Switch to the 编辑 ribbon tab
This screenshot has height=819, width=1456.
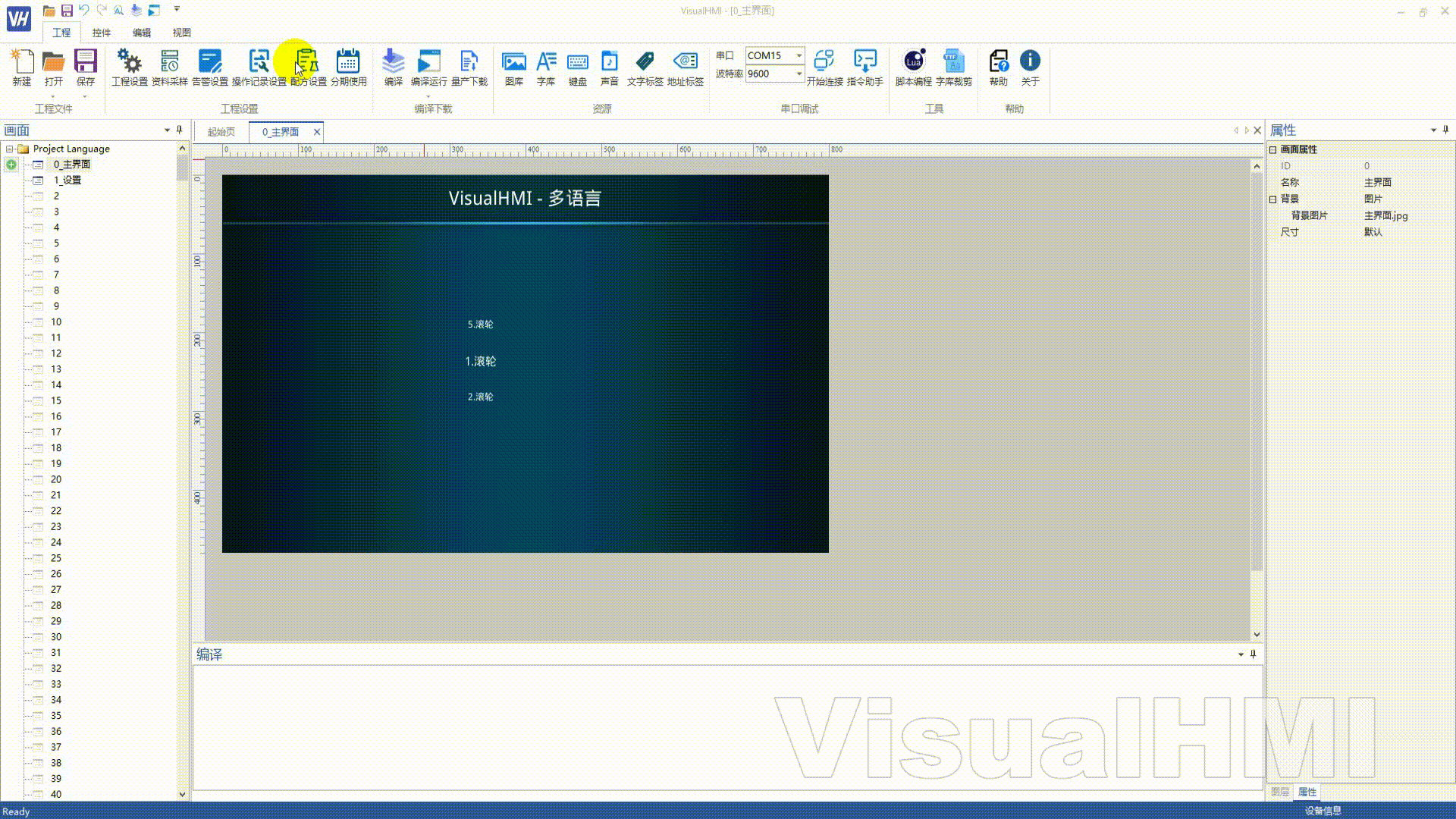(142, 33)
